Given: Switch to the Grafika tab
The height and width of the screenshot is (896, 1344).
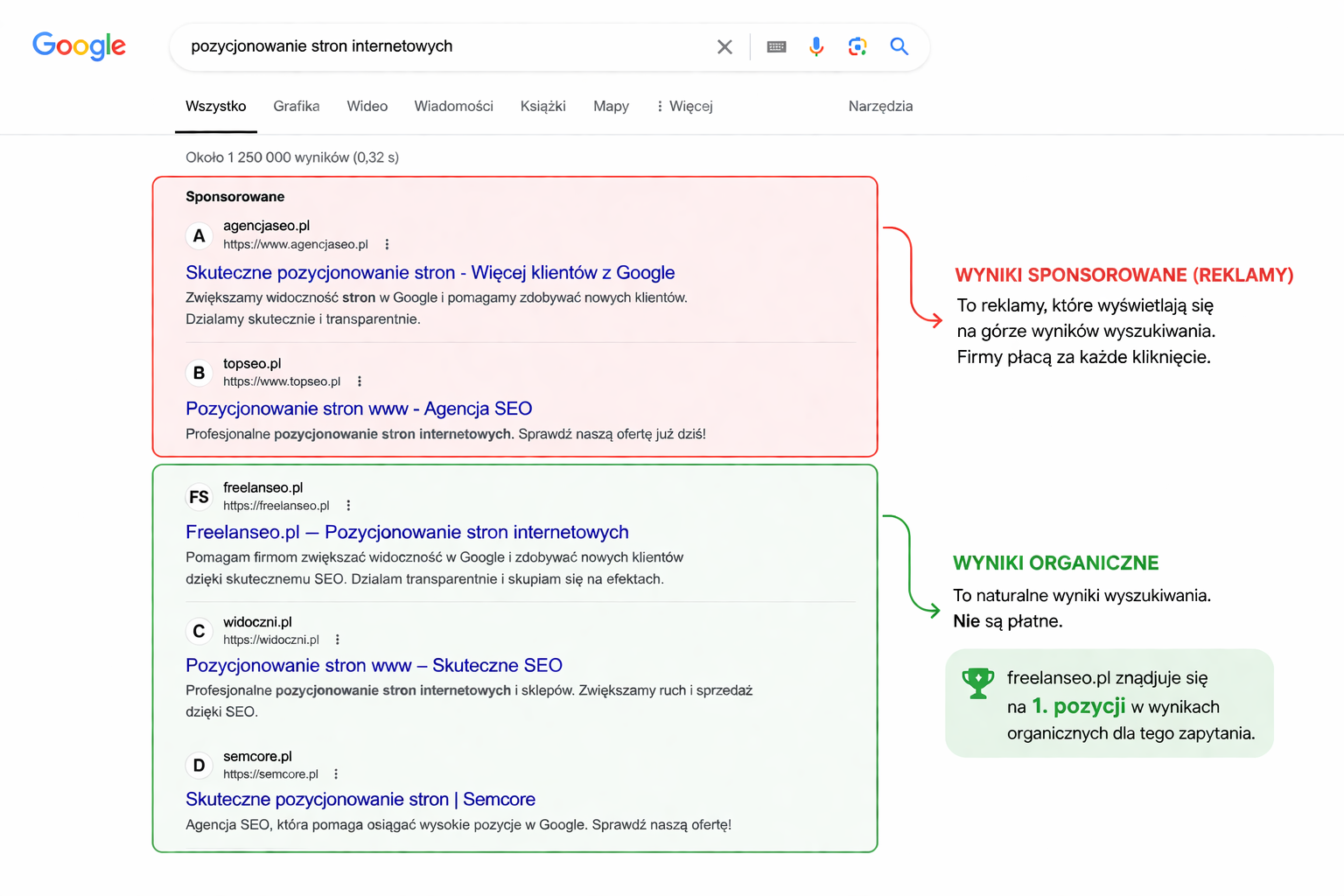Looking at the screenshot, I should click(297, 106).
